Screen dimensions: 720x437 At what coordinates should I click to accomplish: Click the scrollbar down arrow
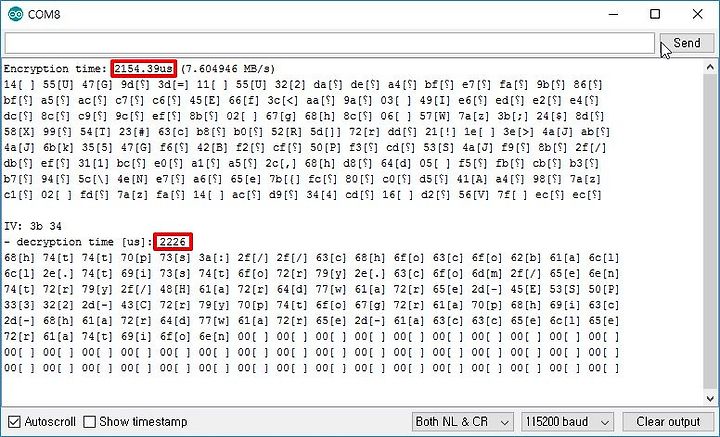click(x=710, y=398)
